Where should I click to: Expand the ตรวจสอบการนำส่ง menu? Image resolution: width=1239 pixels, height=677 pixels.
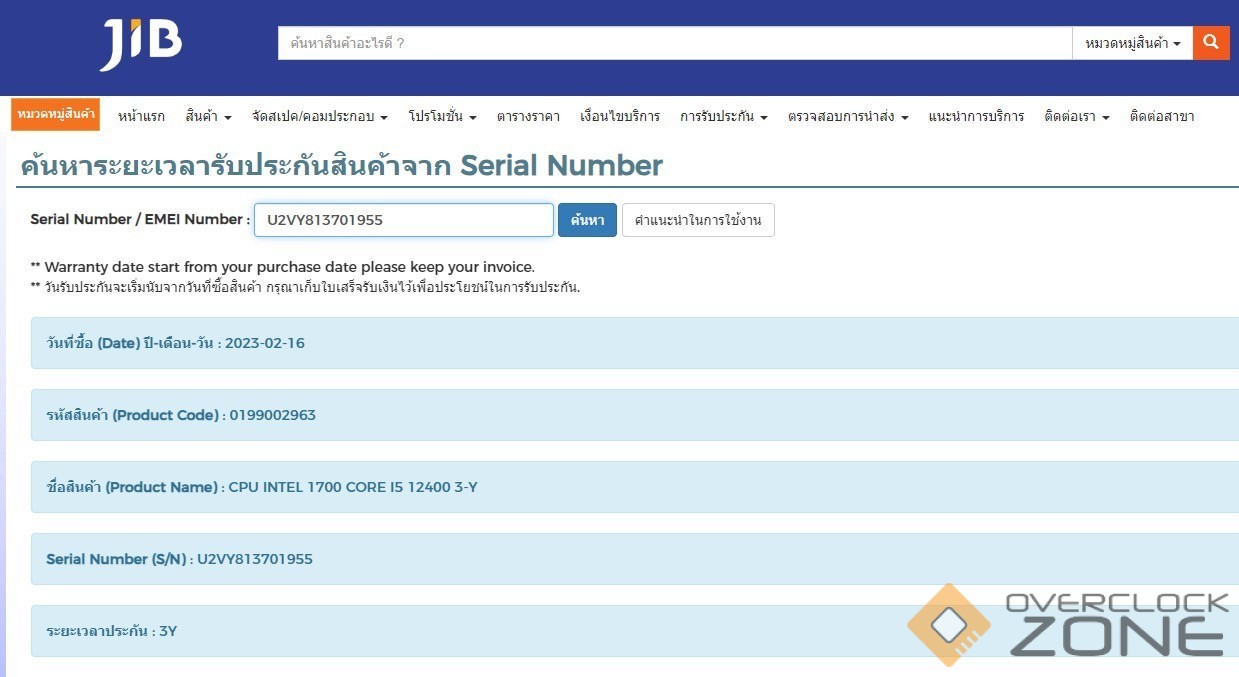click(x=848, y=116)
